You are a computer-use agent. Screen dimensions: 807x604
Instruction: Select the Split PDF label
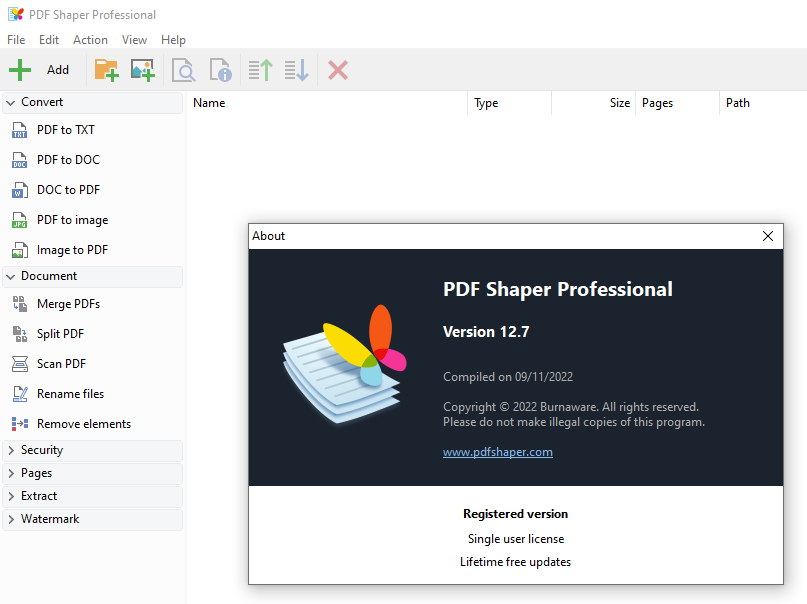point(60,334)
